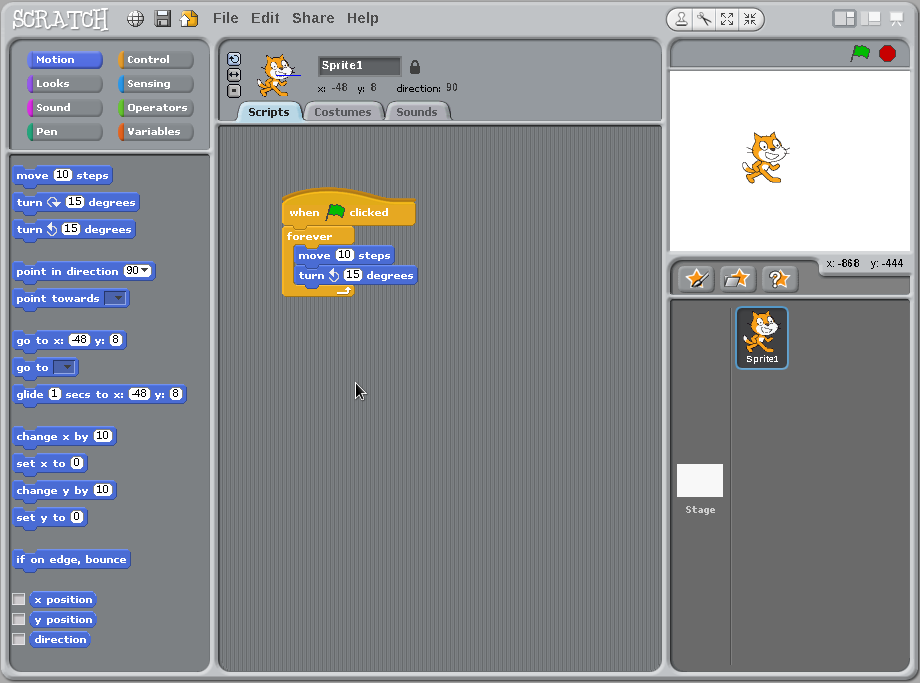
Task: Set rotation style to can rotate
Action: [234, 59]
